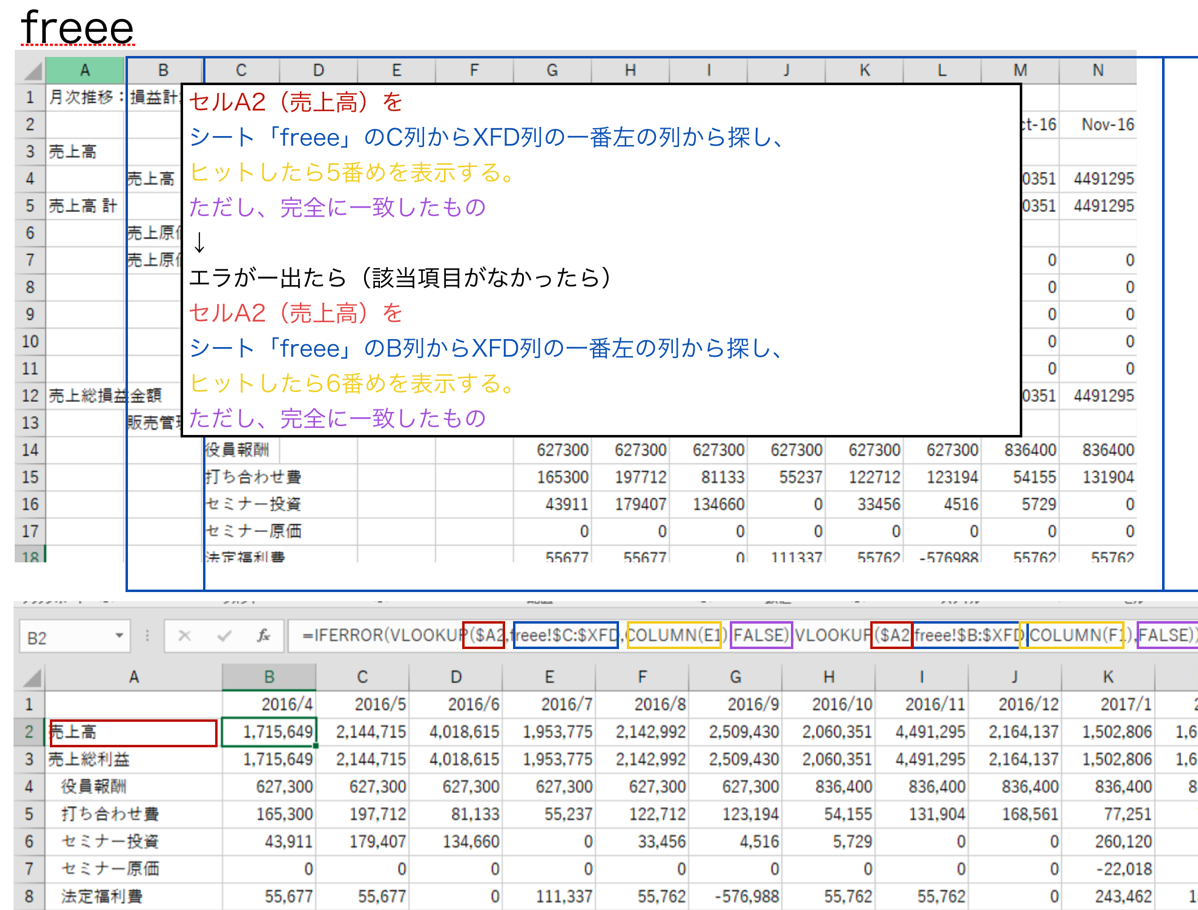This screenshot has width=1198, height=910.
Task: Click value 134,660 in lower sheet
Action: click(455, 841)
